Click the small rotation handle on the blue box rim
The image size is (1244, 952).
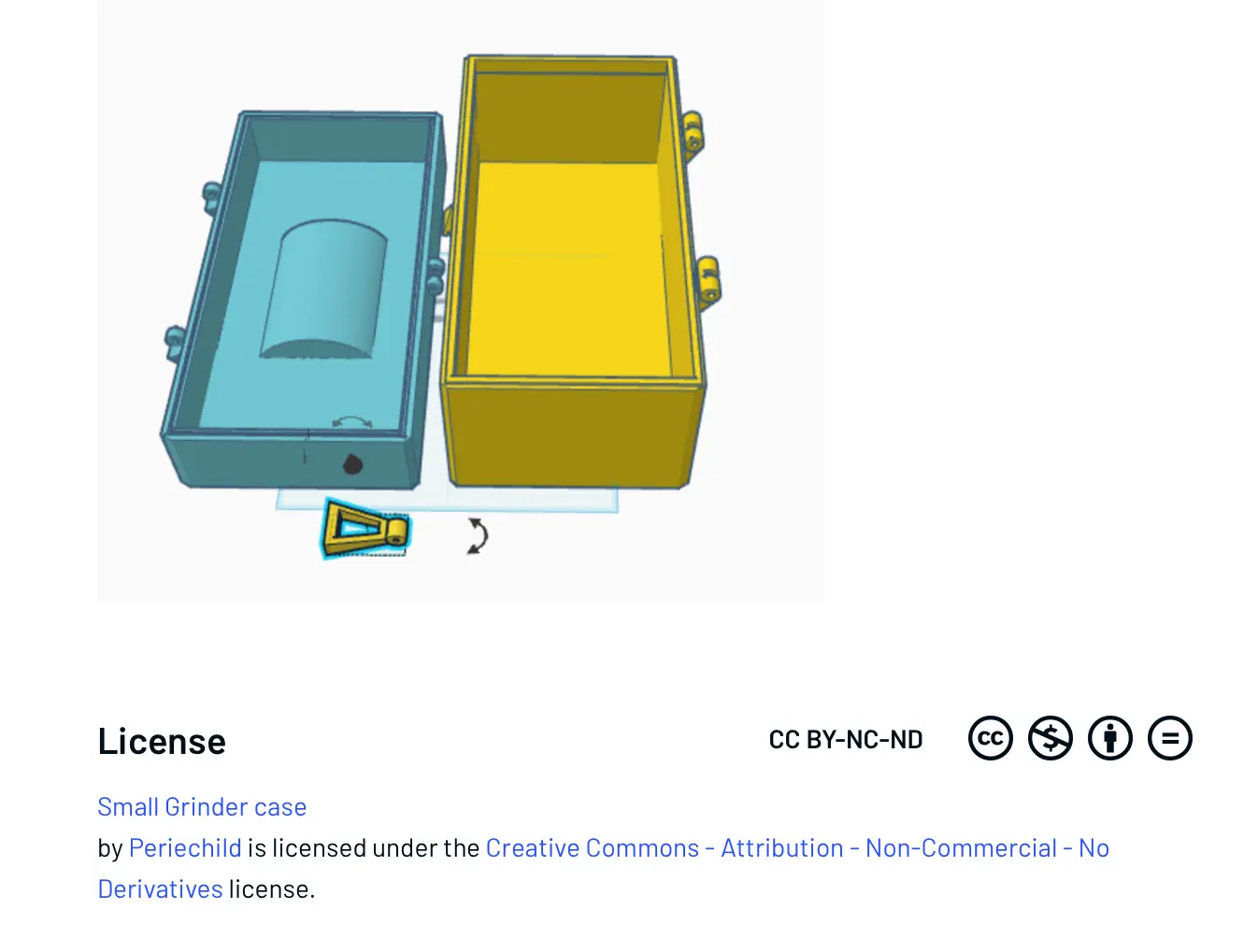(x=351, y=423)
